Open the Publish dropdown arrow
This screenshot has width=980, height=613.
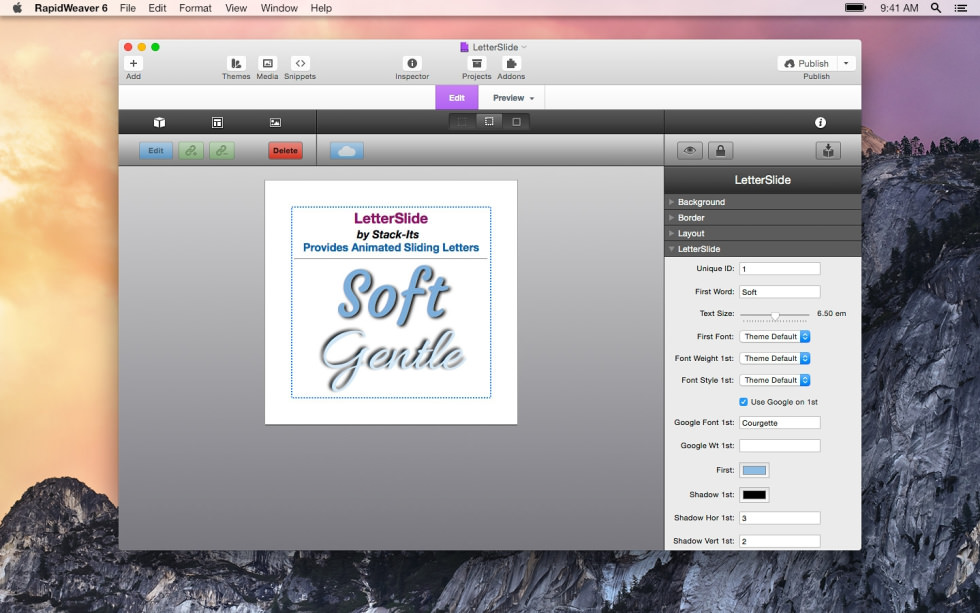pyautogui.click(x=846, y=63)
